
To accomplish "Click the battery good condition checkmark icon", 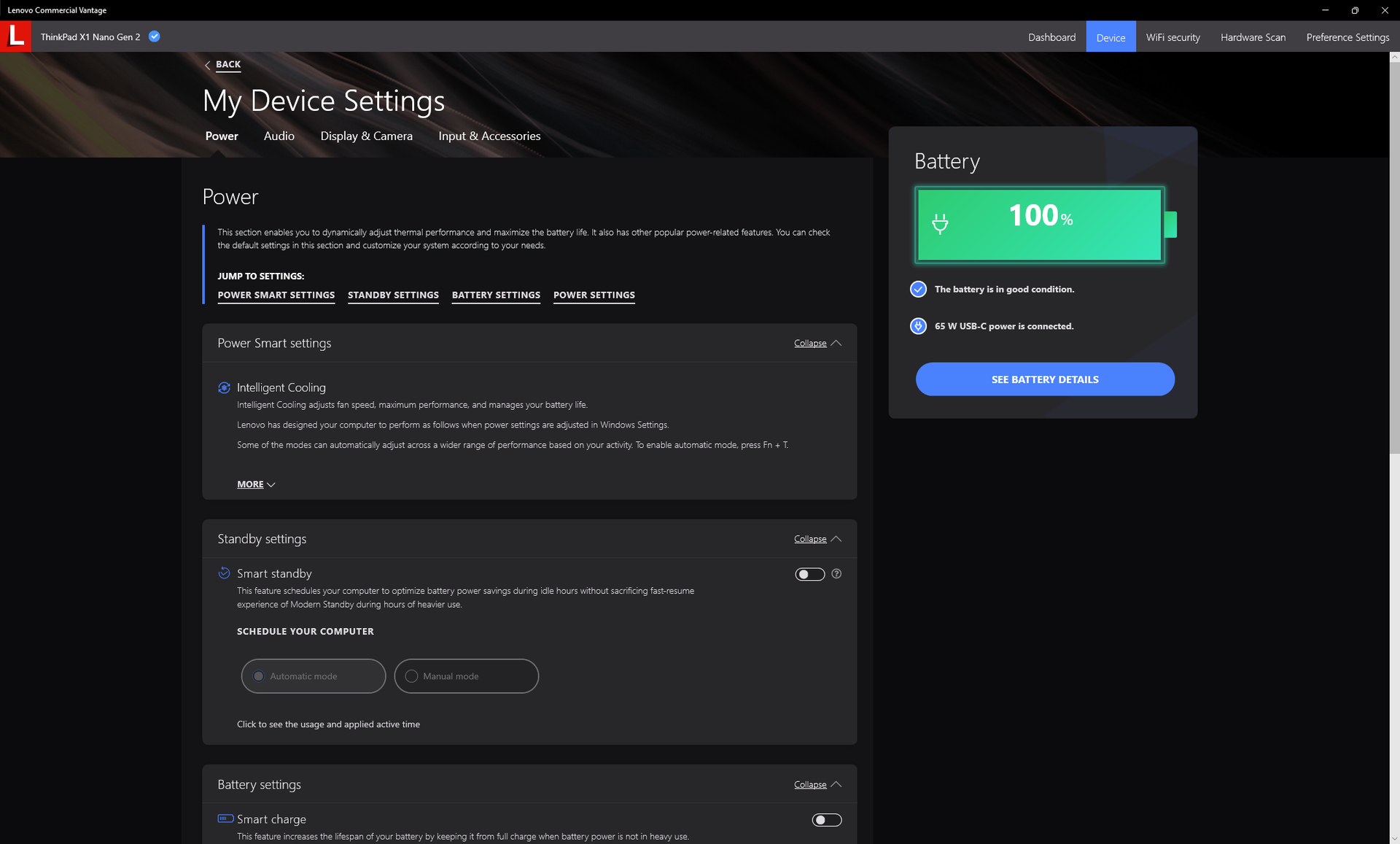I will [x=918, y=290].
